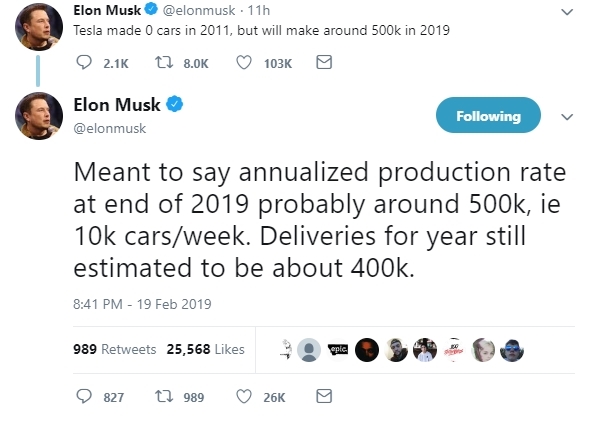
Task: Send first tweet via direct message envelope
Action: click(323, 62)
